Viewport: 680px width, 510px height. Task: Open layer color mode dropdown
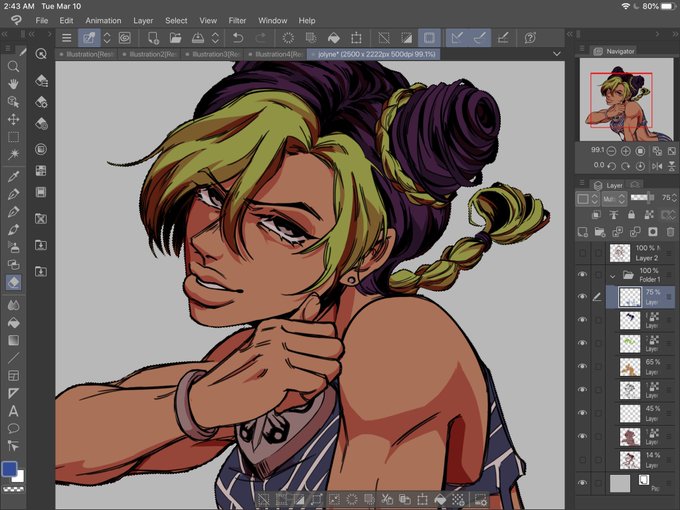[587, 199]
